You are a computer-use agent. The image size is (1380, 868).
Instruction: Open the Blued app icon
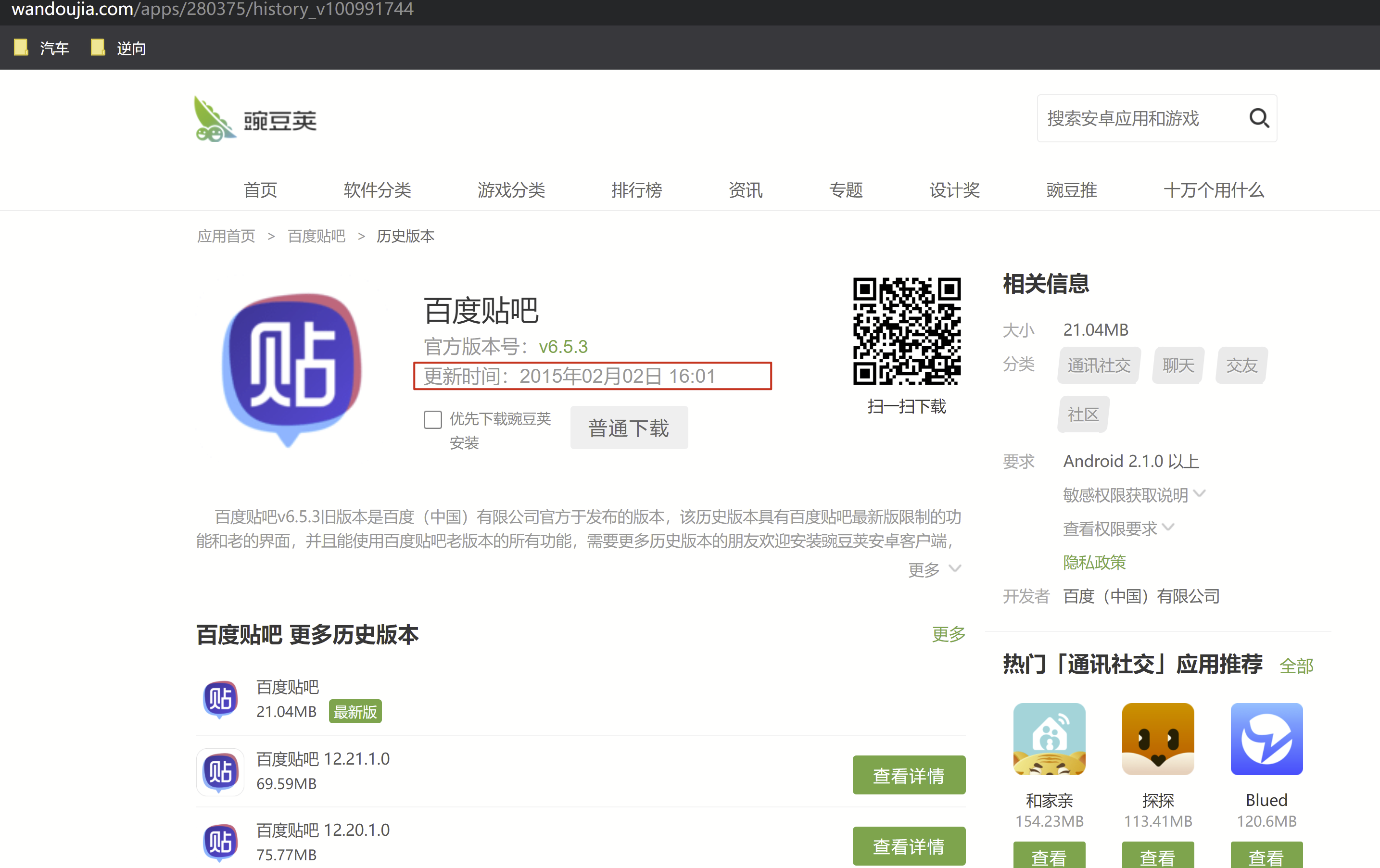coord(1266,739)
